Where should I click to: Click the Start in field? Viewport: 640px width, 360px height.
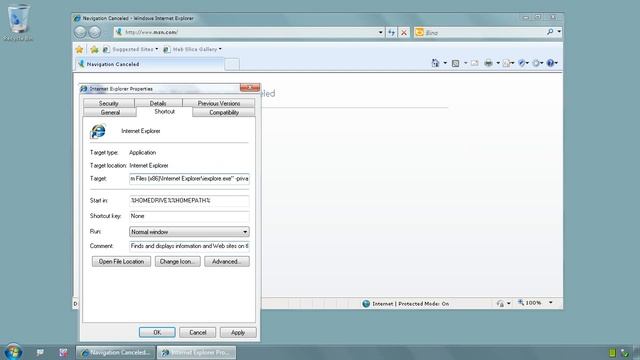(x=189, y=200)
